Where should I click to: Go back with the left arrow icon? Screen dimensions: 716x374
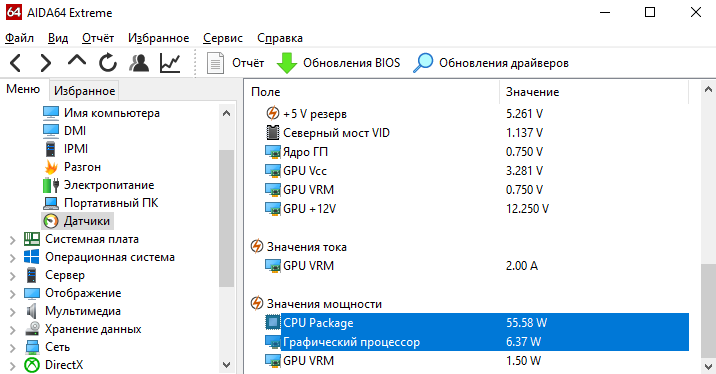click(x=16, y=63)
